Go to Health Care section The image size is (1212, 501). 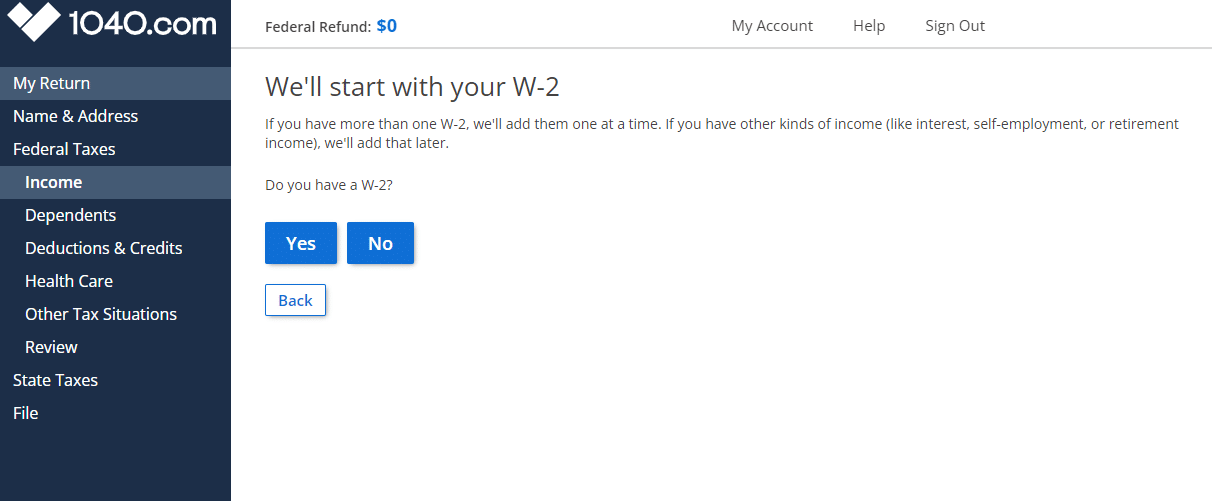pos(68,281)
